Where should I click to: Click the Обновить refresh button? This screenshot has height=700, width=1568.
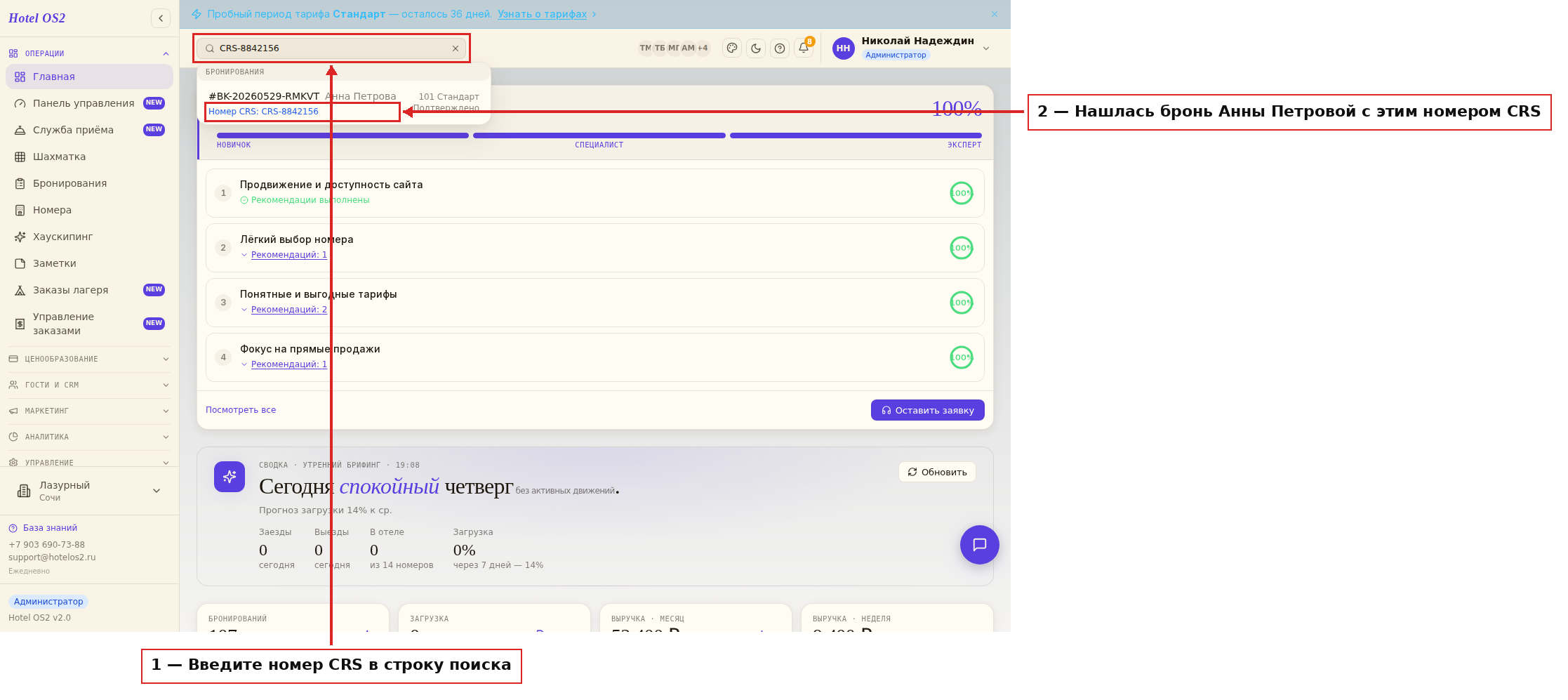(x=937, y=472)
